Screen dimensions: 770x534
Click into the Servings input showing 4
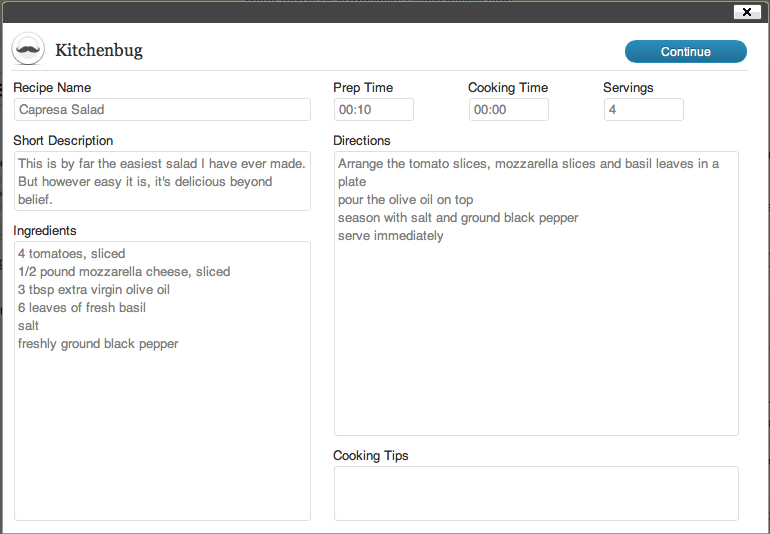point(644,110)
